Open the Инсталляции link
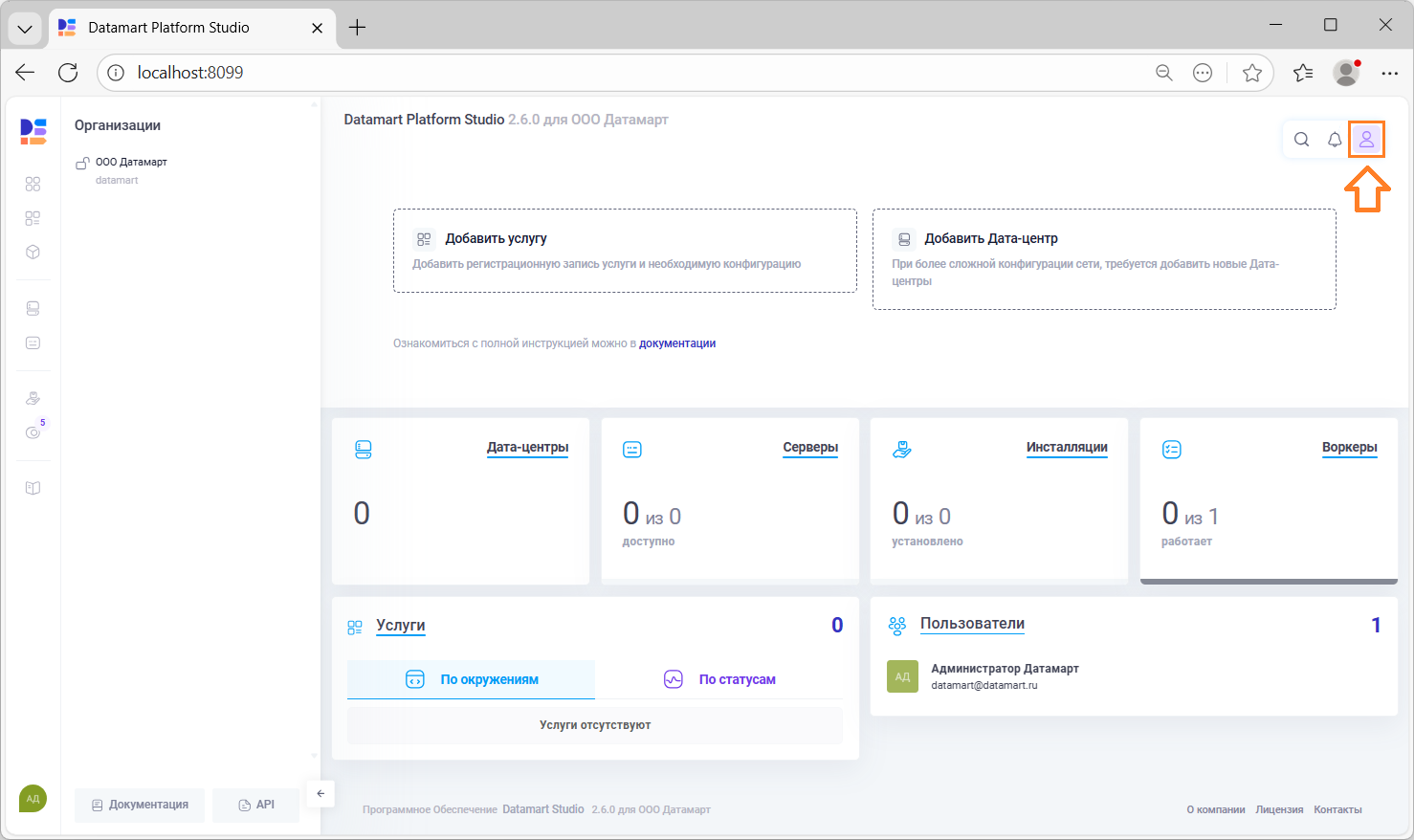This screenshot has height=840, width=1414. click(x=1067, y=448)
